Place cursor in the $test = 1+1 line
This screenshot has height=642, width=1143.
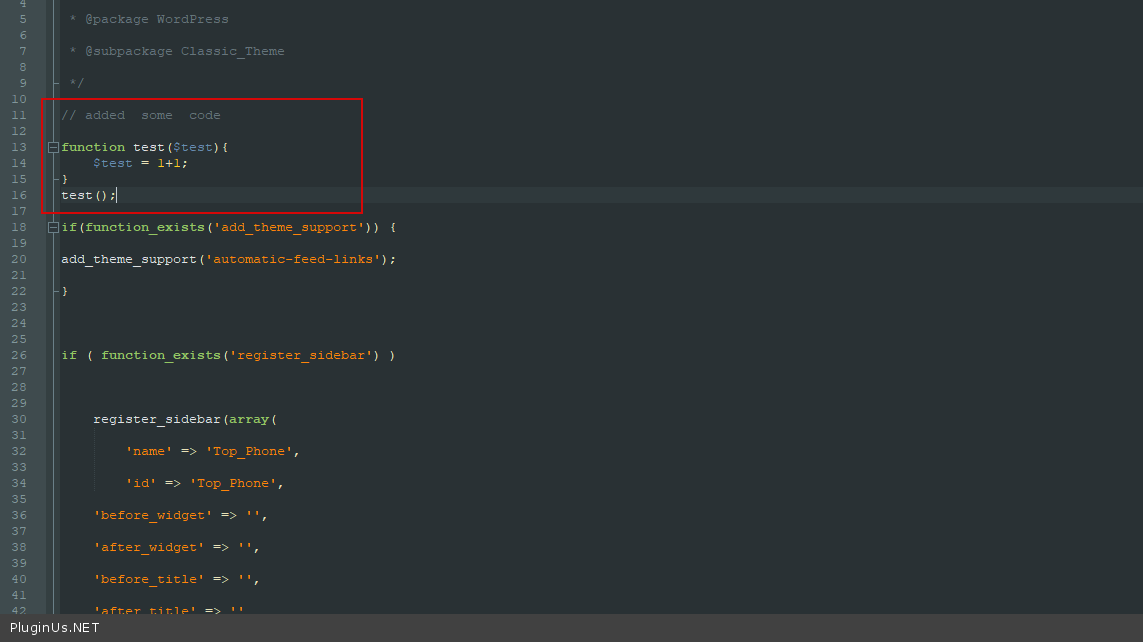point(140,163)
